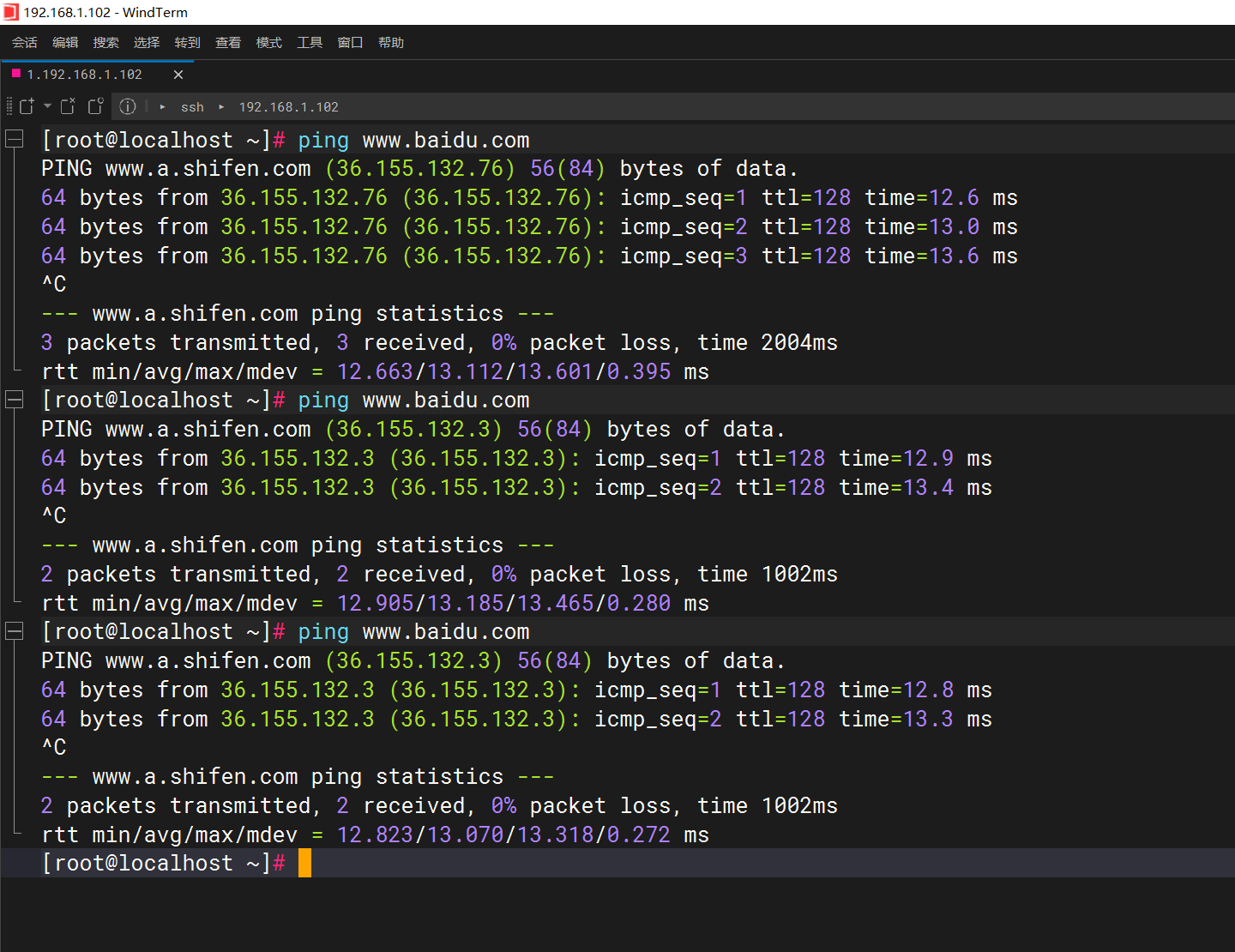
Task: Click the close session icon in toolbar
Action: tap(68, 106)
